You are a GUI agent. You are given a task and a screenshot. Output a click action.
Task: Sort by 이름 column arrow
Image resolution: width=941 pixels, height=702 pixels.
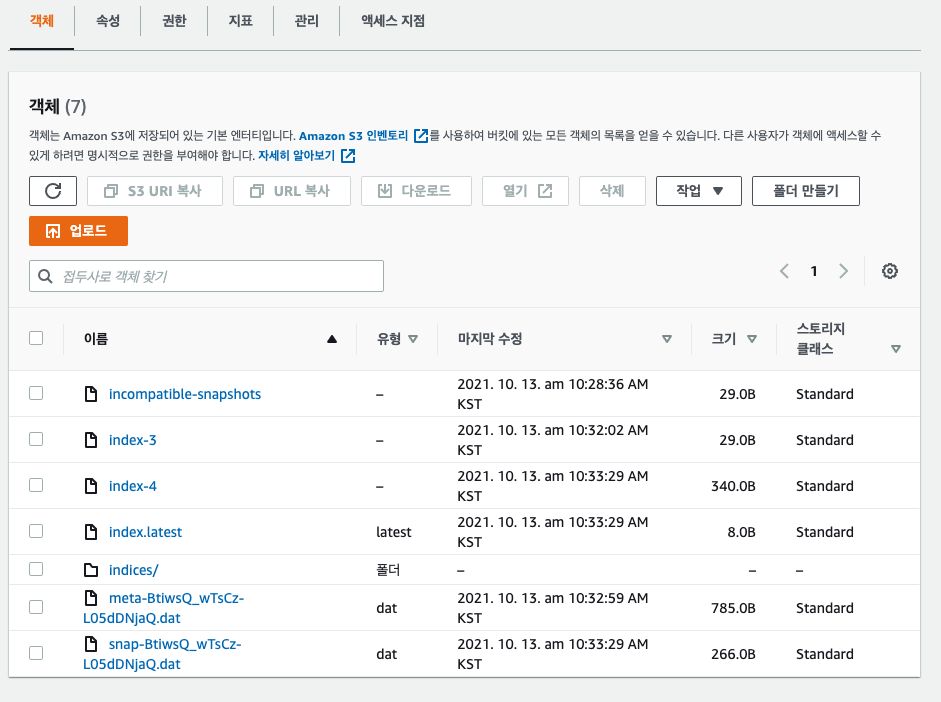332,339
